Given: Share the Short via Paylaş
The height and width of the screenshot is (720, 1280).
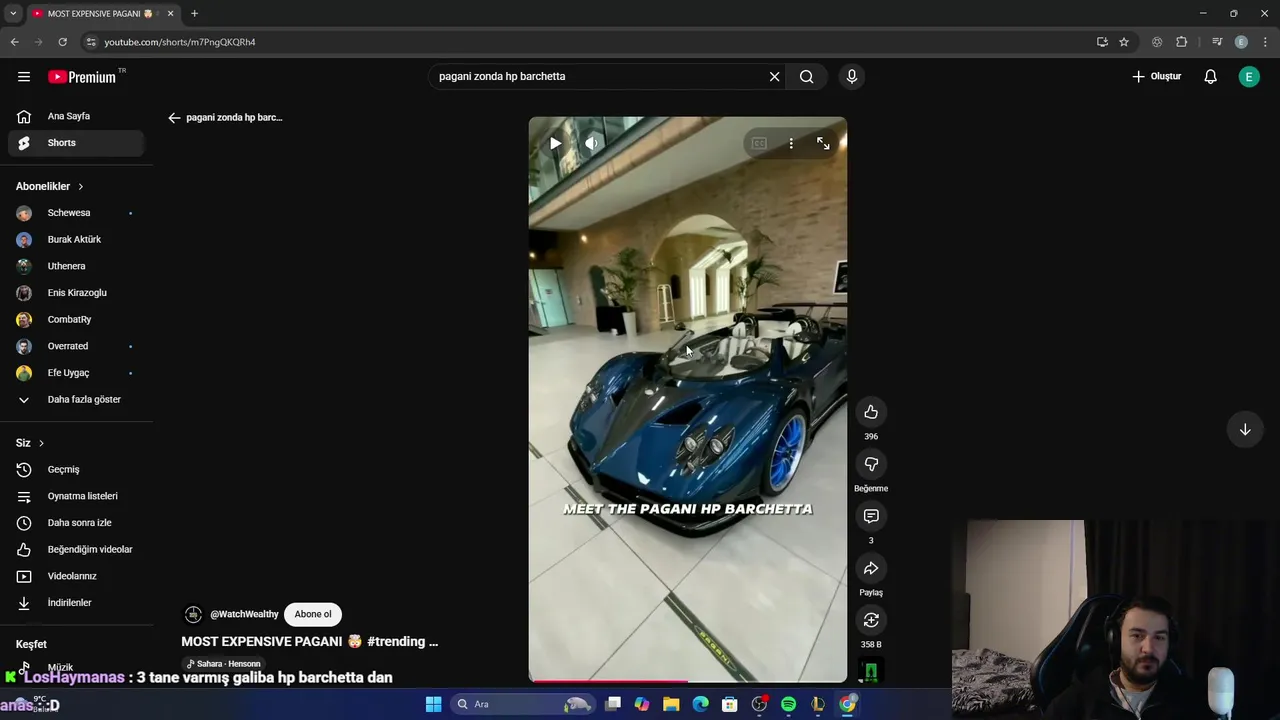Looking at the screenshot, I should 871,568.
